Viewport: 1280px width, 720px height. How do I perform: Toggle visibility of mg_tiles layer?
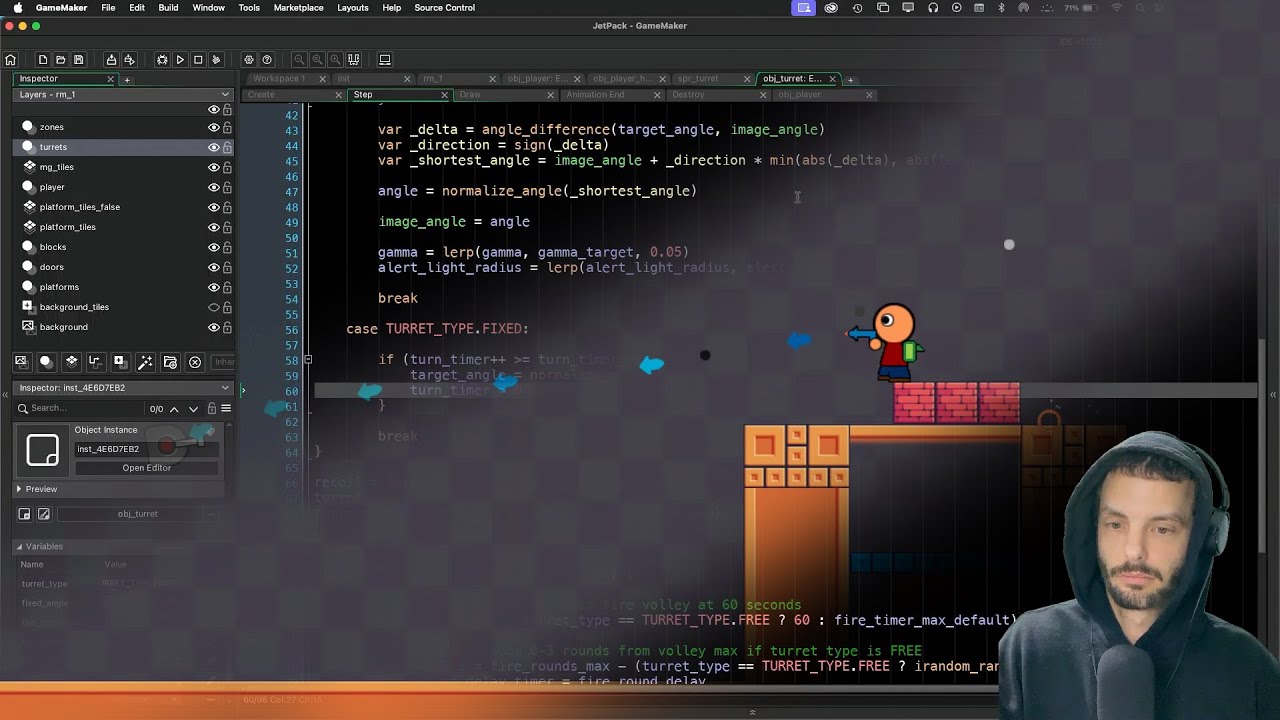(x=213, y=167)
